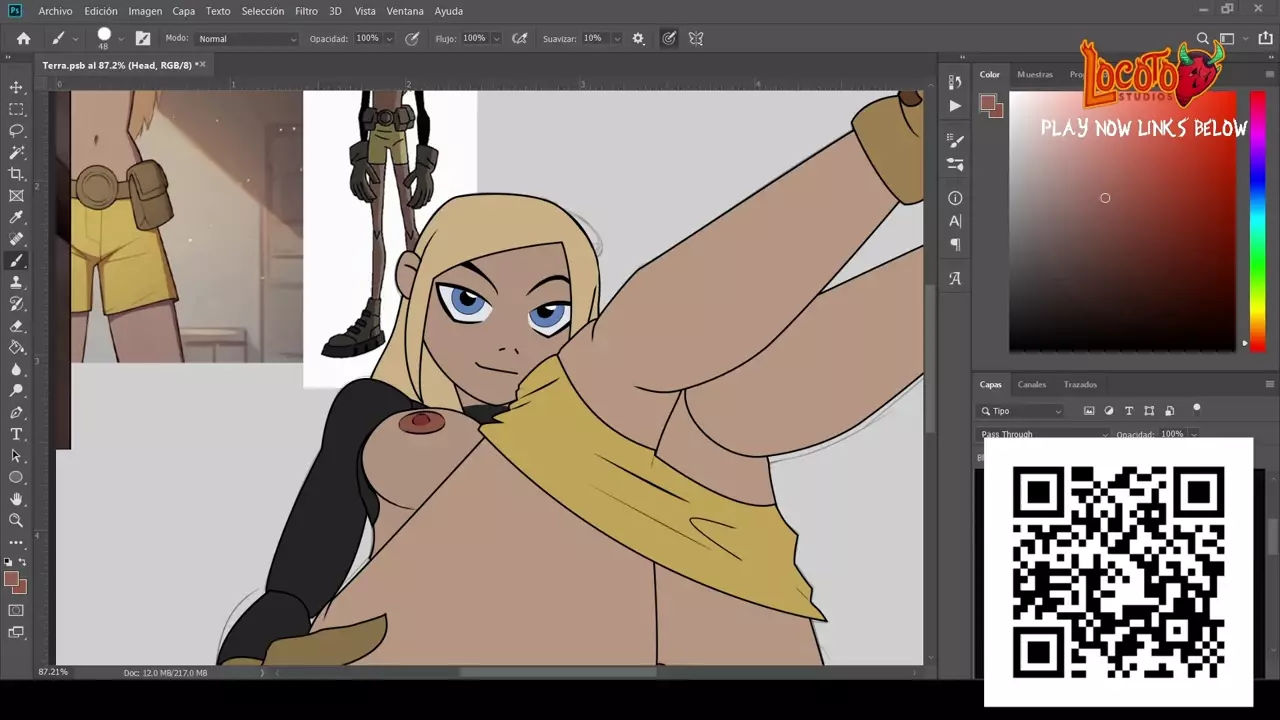Choose the Eyedropper tool
Screen dimensions: 1280x720
point(16,218)
